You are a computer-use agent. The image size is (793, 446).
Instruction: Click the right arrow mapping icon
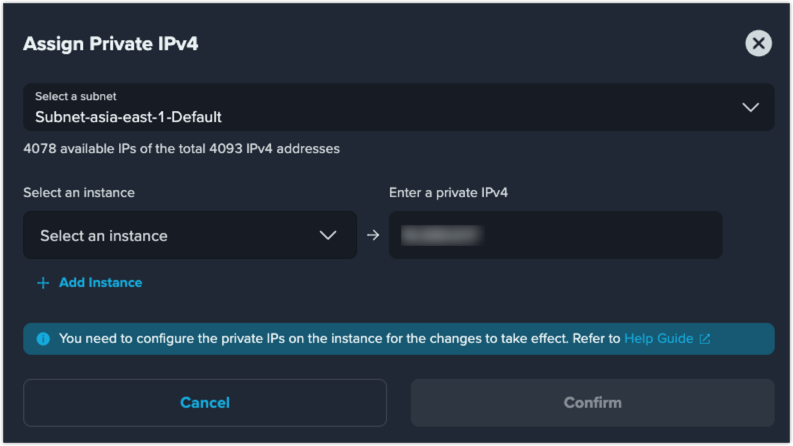(x=373, y=235)
